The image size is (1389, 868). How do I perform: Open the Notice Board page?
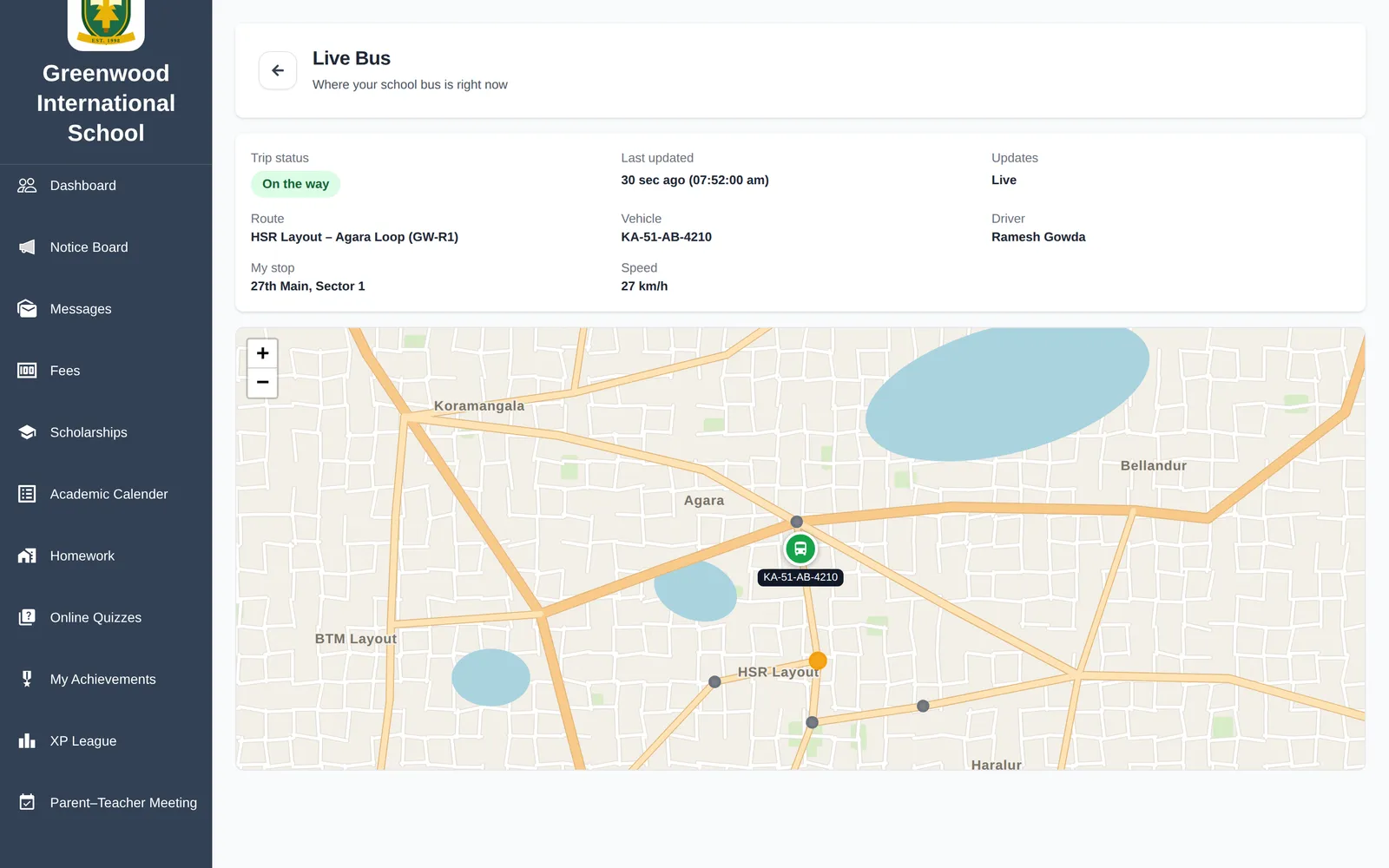(x=106, y=247)
